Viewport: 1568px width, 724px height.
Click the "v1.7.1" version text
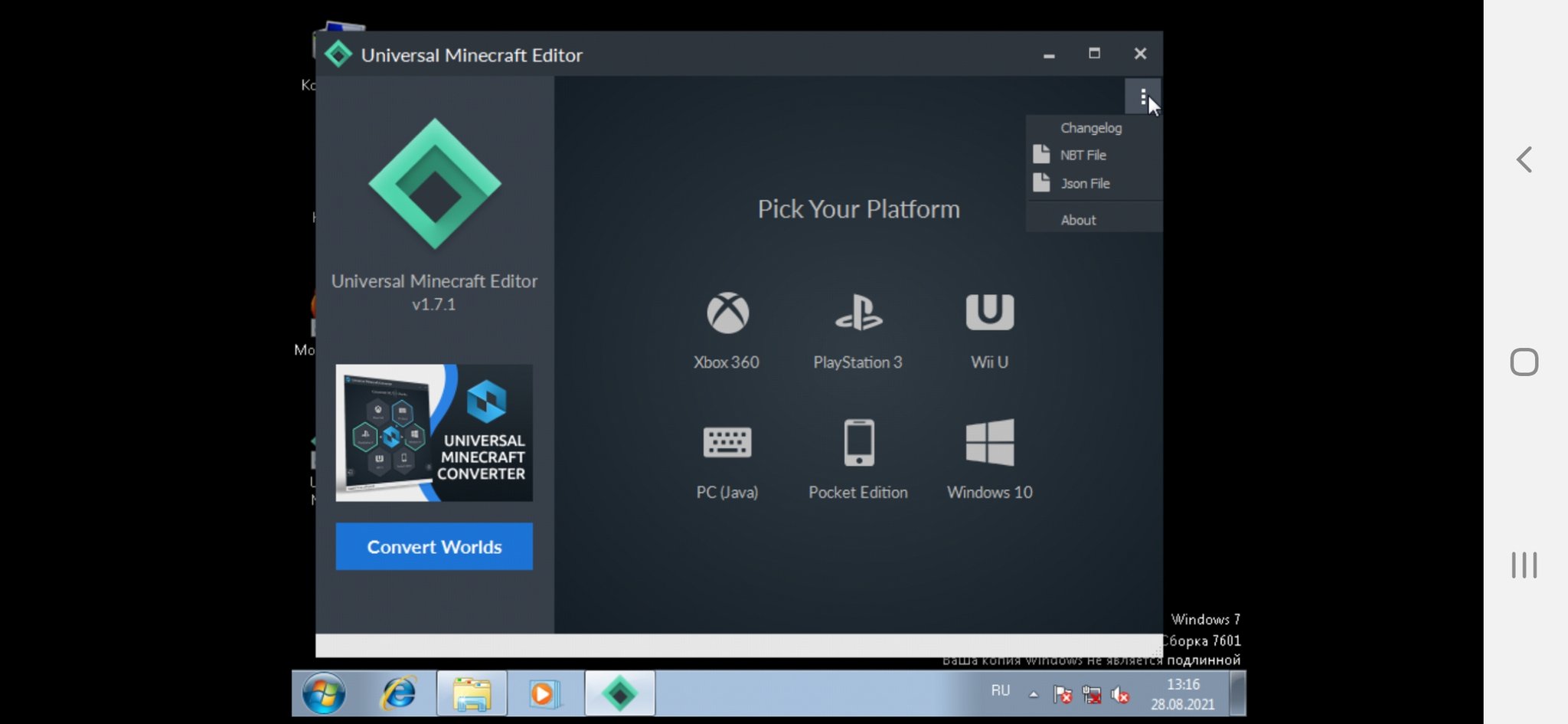(434, 304)
